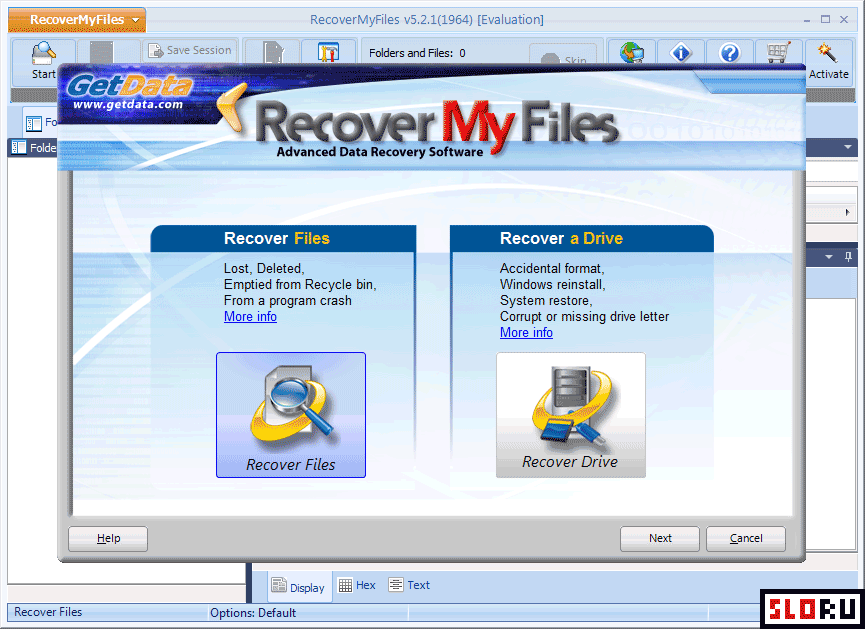Click the right scroll arrow in the side panel
The height and width of the screenshot is (629, 865).
coord(848,212)
